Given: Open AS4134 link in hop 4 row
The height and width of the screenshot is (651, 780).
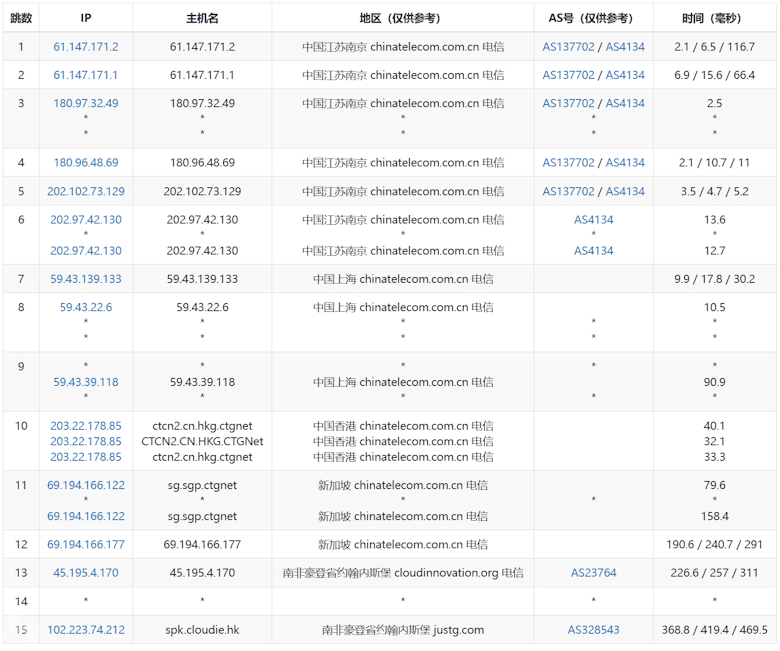Looking at the screenshot, I should (625, 163).
